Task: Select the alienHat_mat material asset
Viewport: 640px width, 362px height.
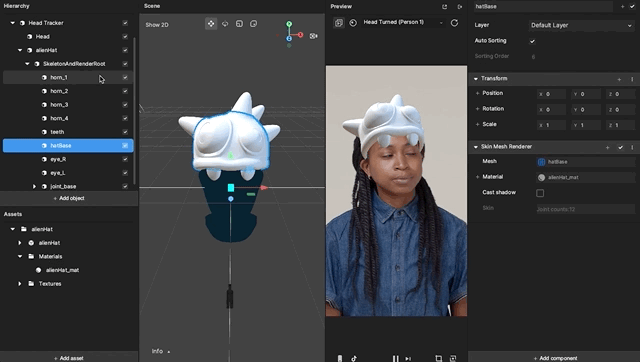Action: (x=62, y=270)
